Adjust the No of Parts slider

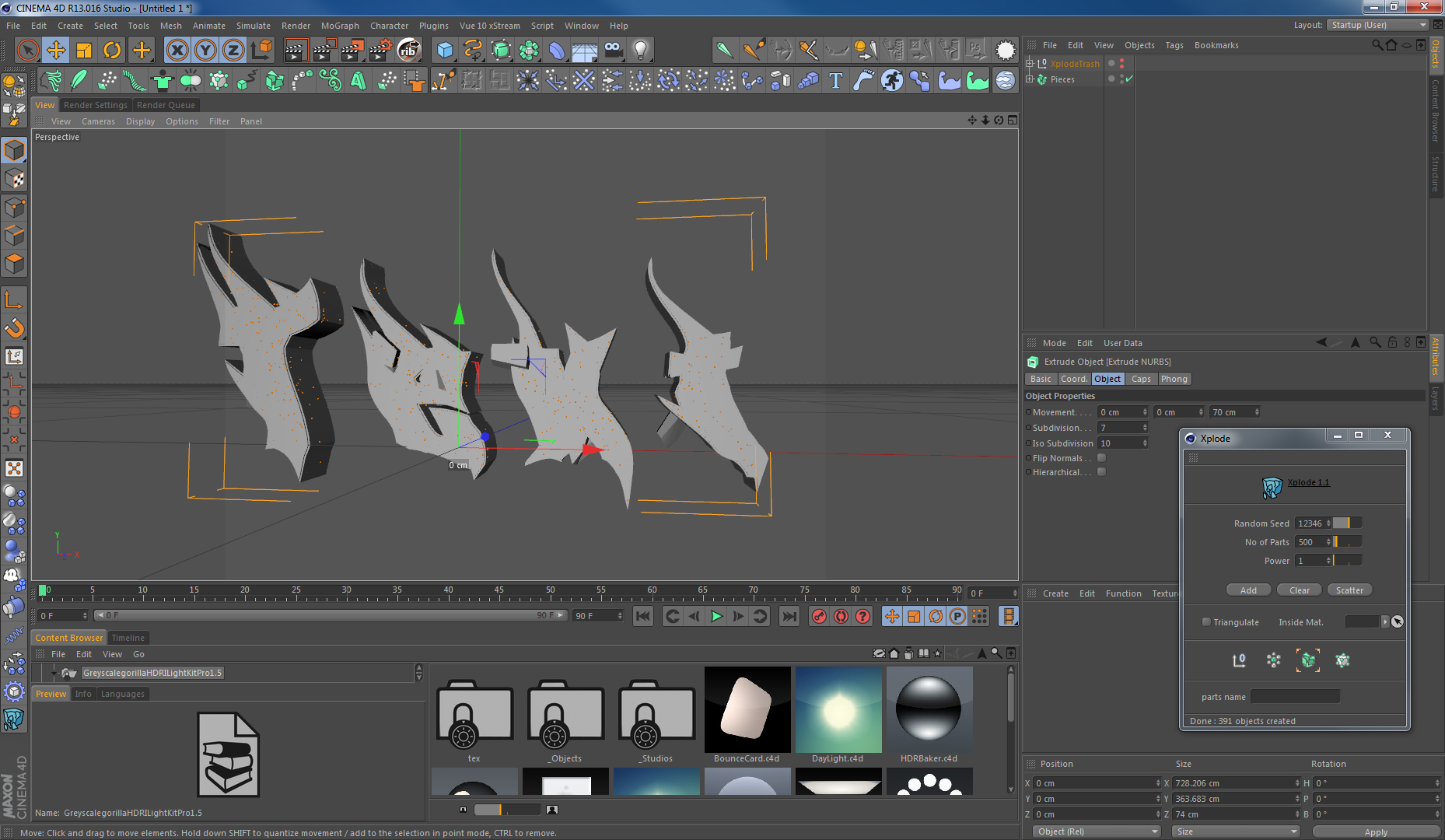click(x=1348, y=542)
